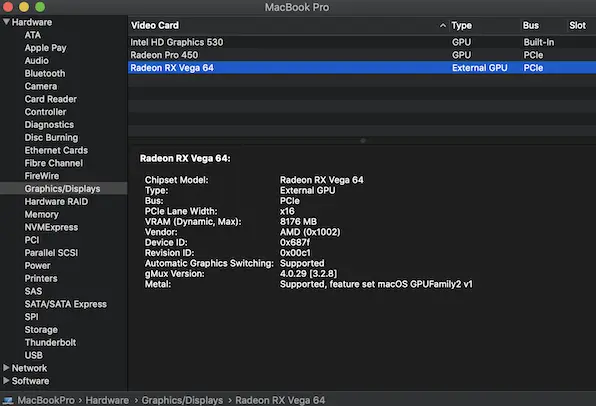
Task: Select Bluetooth in the sidebar
Action: tap(45, 73)
